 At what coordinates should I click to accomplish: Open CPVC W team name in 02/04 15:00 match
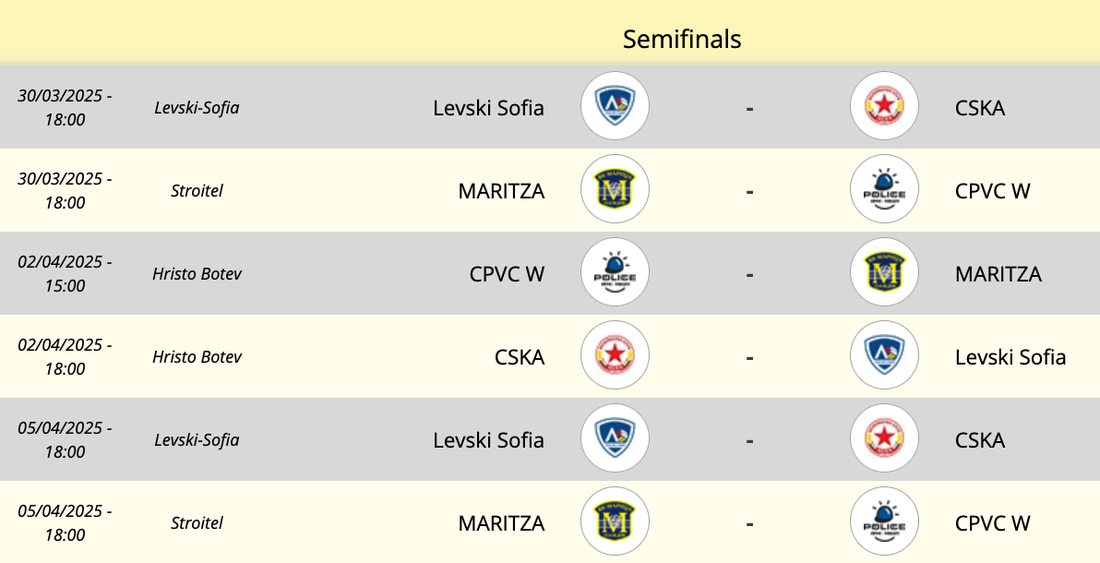(506, 274)
